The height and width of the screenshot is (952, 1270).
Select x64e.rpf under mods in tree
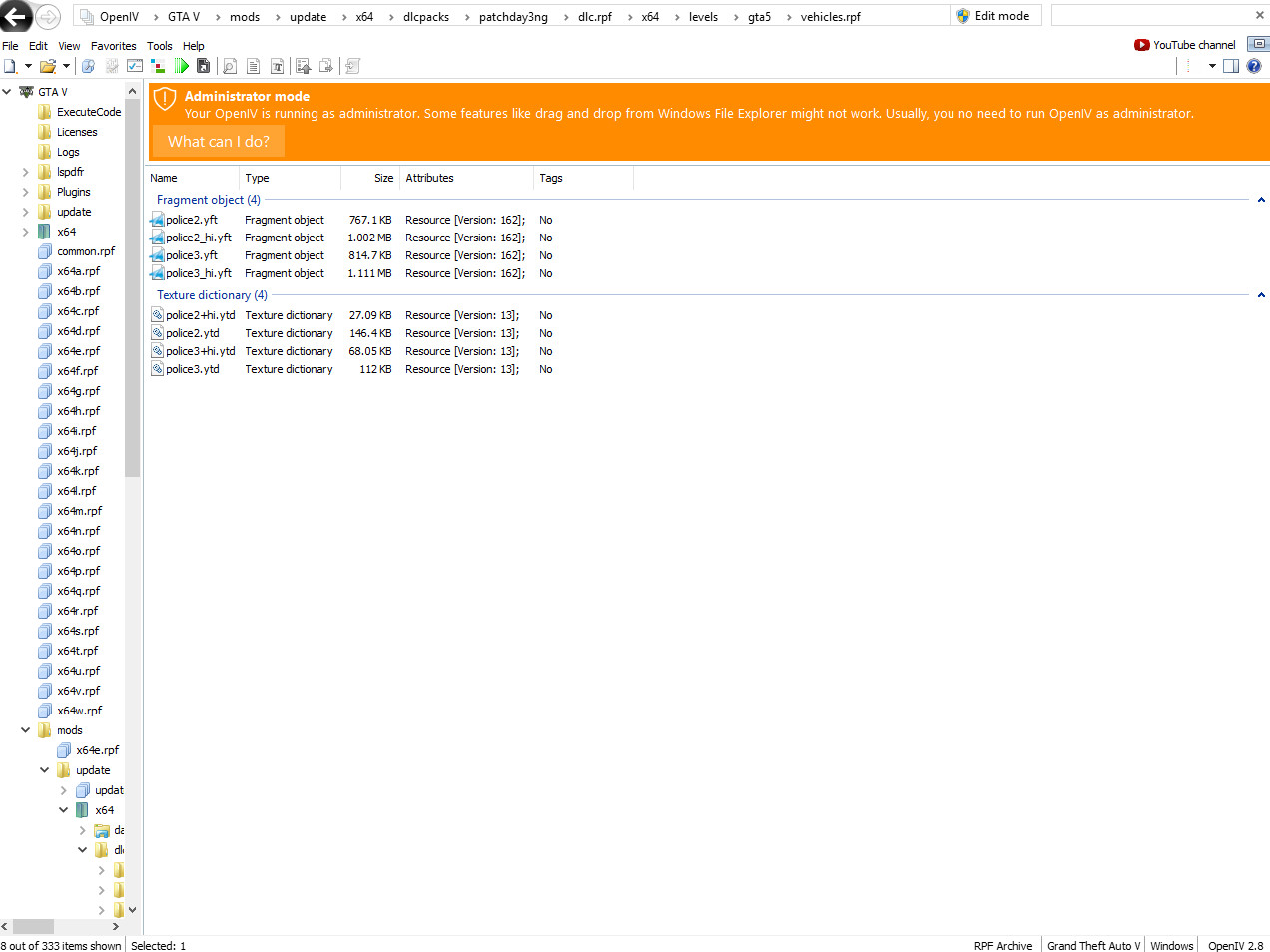98,750
